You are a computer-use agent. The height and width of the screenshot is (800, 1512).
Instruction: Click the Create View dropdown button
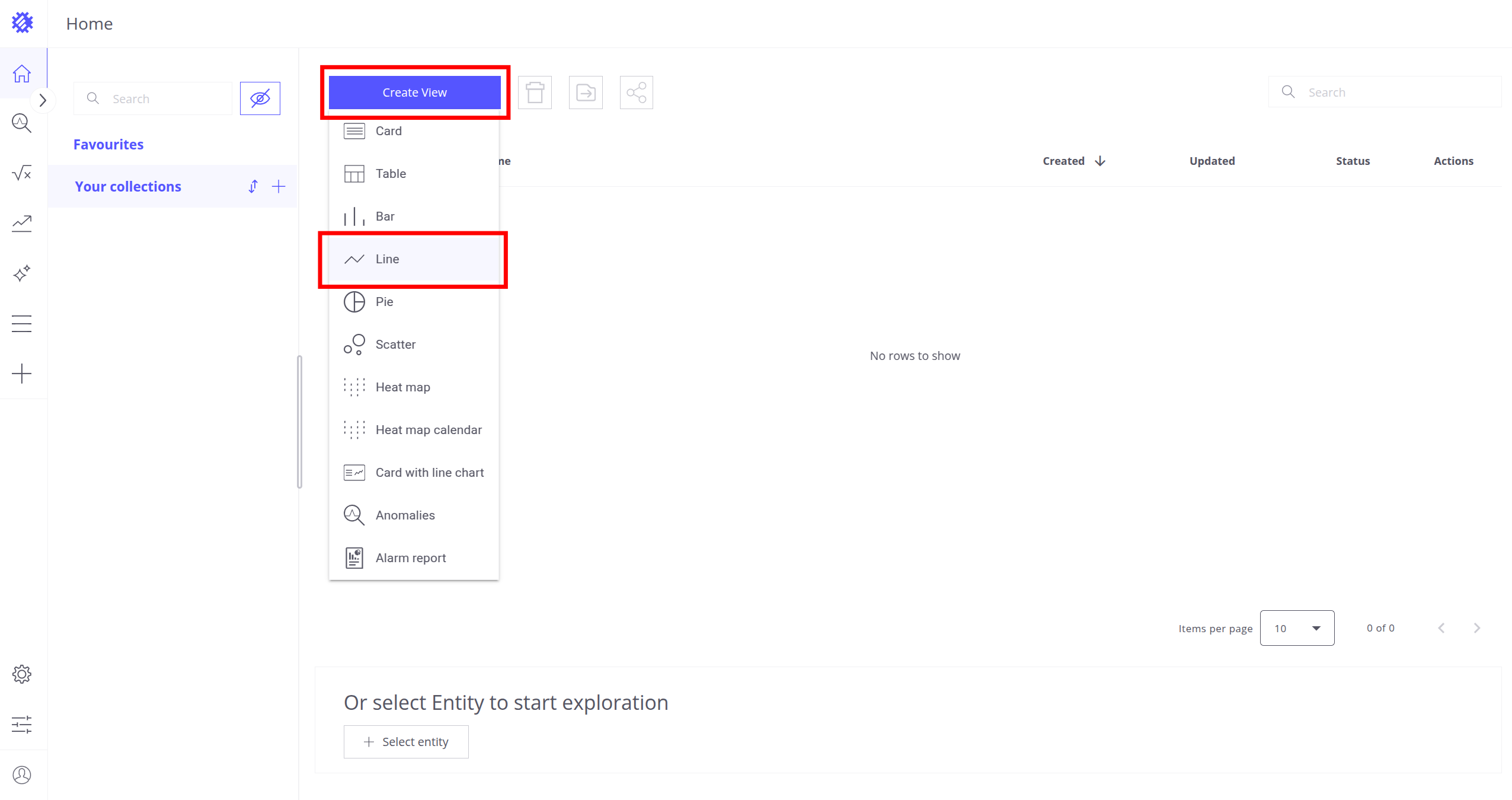point(414,93)
